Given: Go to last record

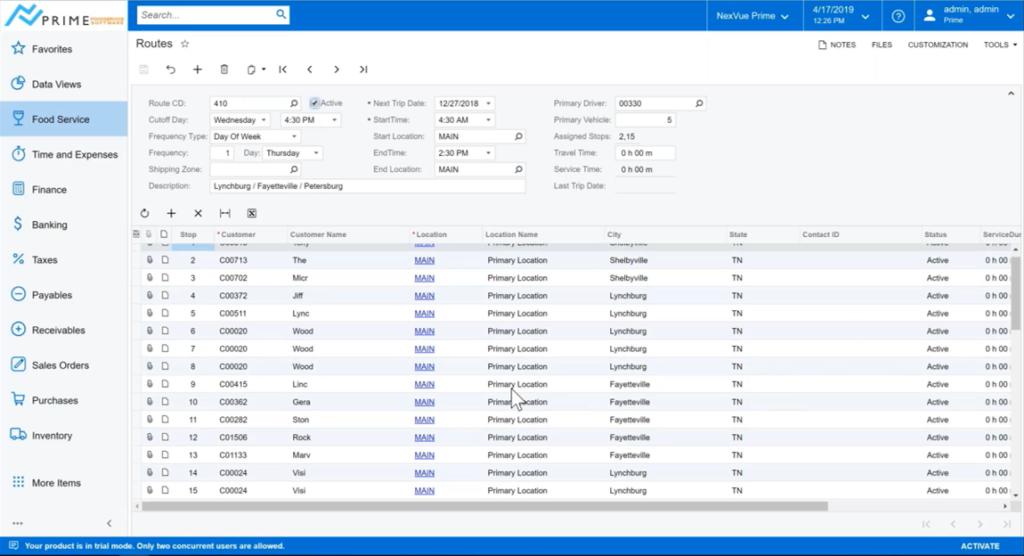Looking at the screenshot, I should click(363, 69).
